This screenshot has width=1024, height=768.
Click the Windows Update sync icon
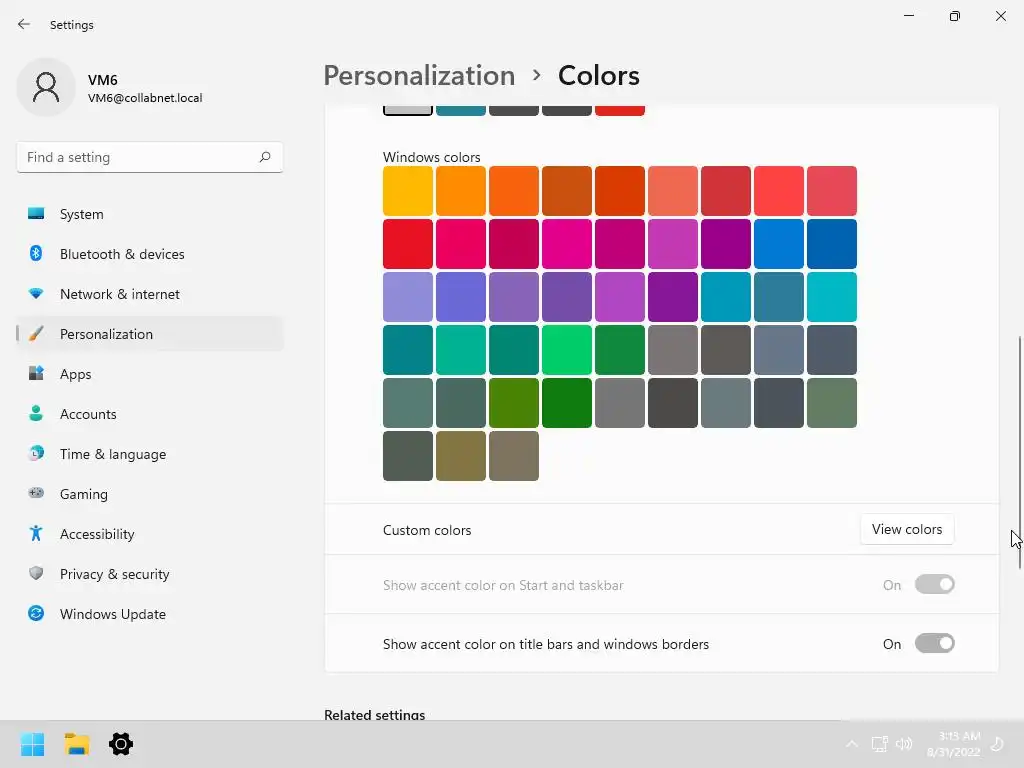pyautogui.click(x=36, y=613)
